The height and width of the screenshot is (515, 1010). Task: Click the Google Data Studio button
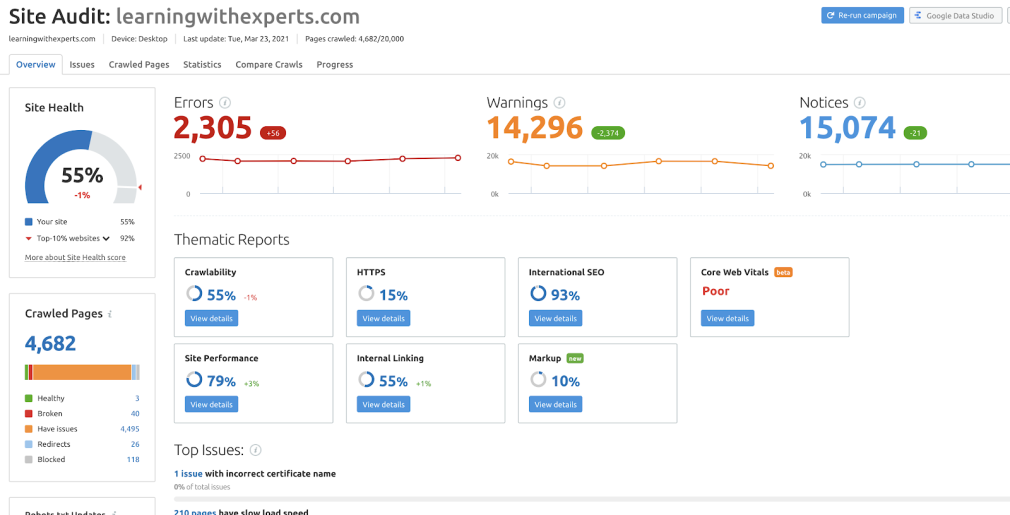coord(955,16)
